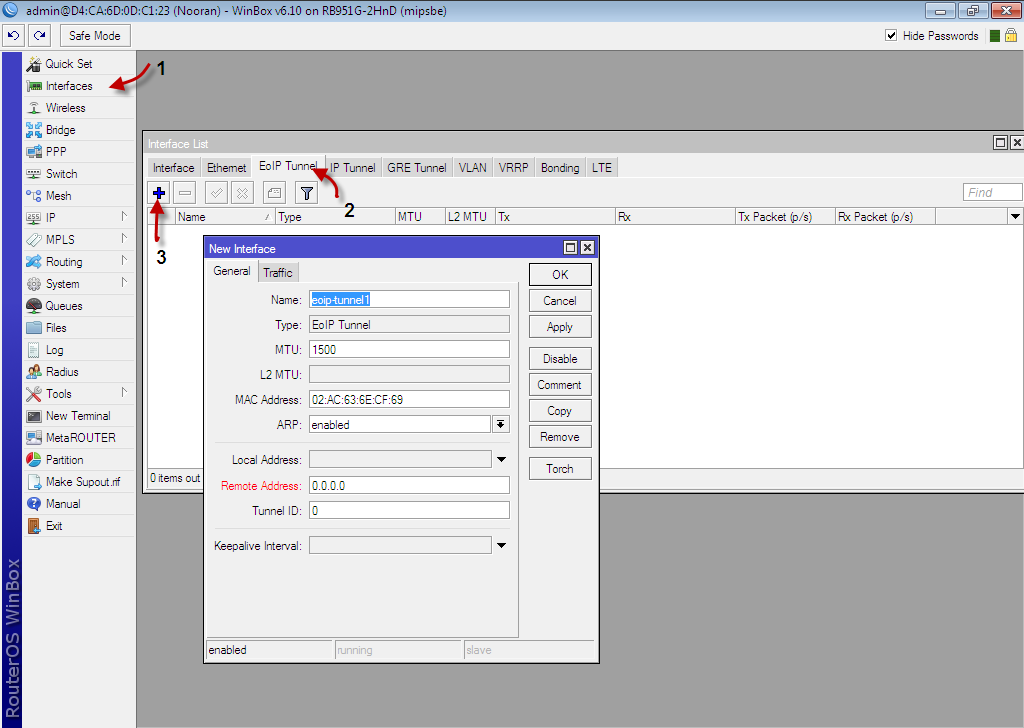
Task: Switch to the GRE Tunnel tab
Action: pos(417,168)
